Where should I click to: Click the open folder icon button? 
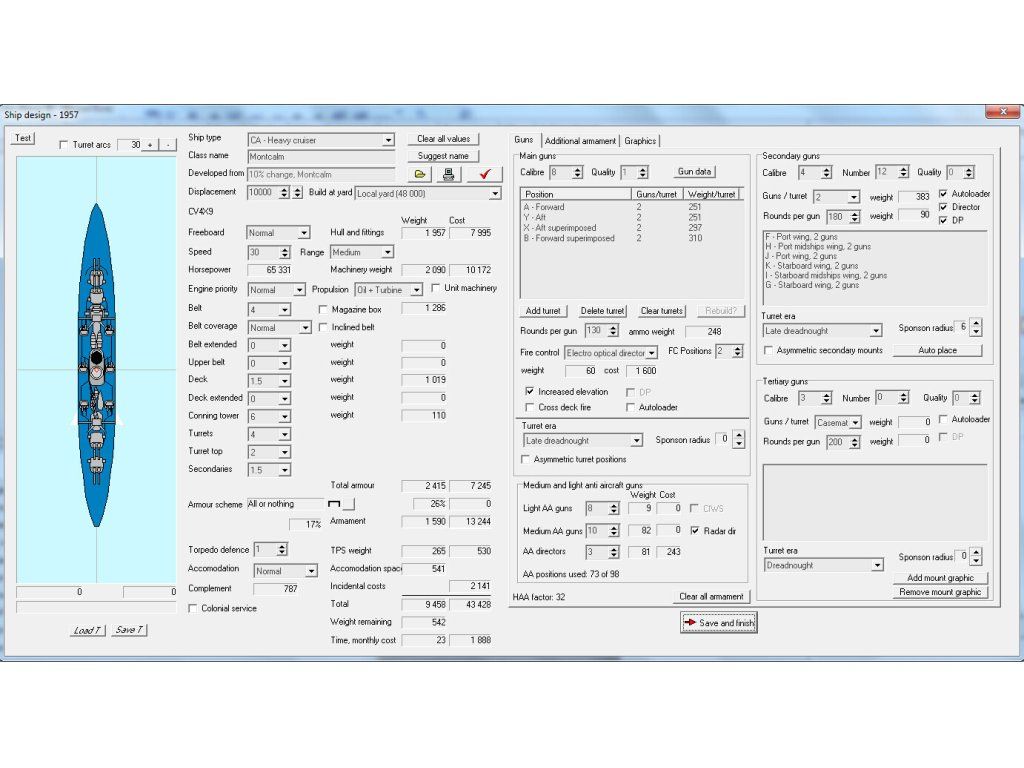[x=421, y=174]
